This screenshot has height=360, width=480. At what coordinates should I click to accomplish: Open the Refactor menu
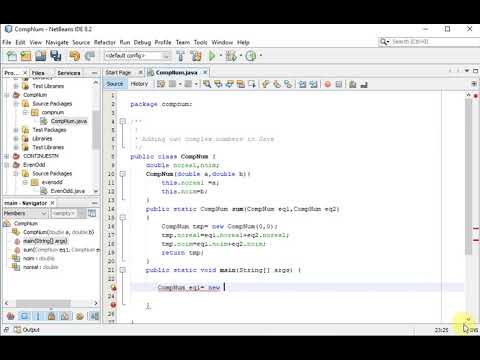pos(105,42)
